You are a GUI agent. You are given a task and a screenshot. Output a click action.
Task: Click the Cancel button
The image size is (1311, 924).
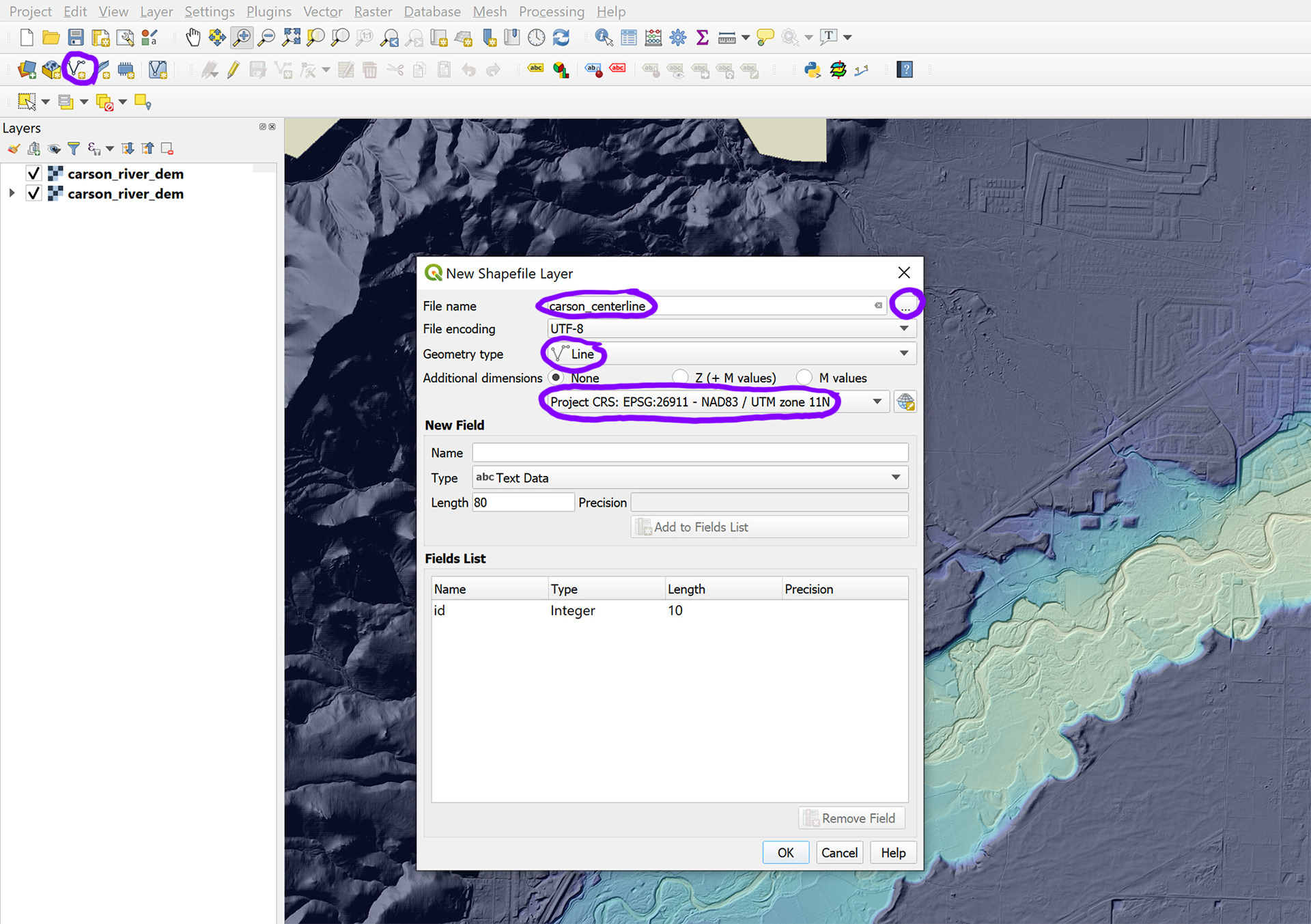[839, 852]
